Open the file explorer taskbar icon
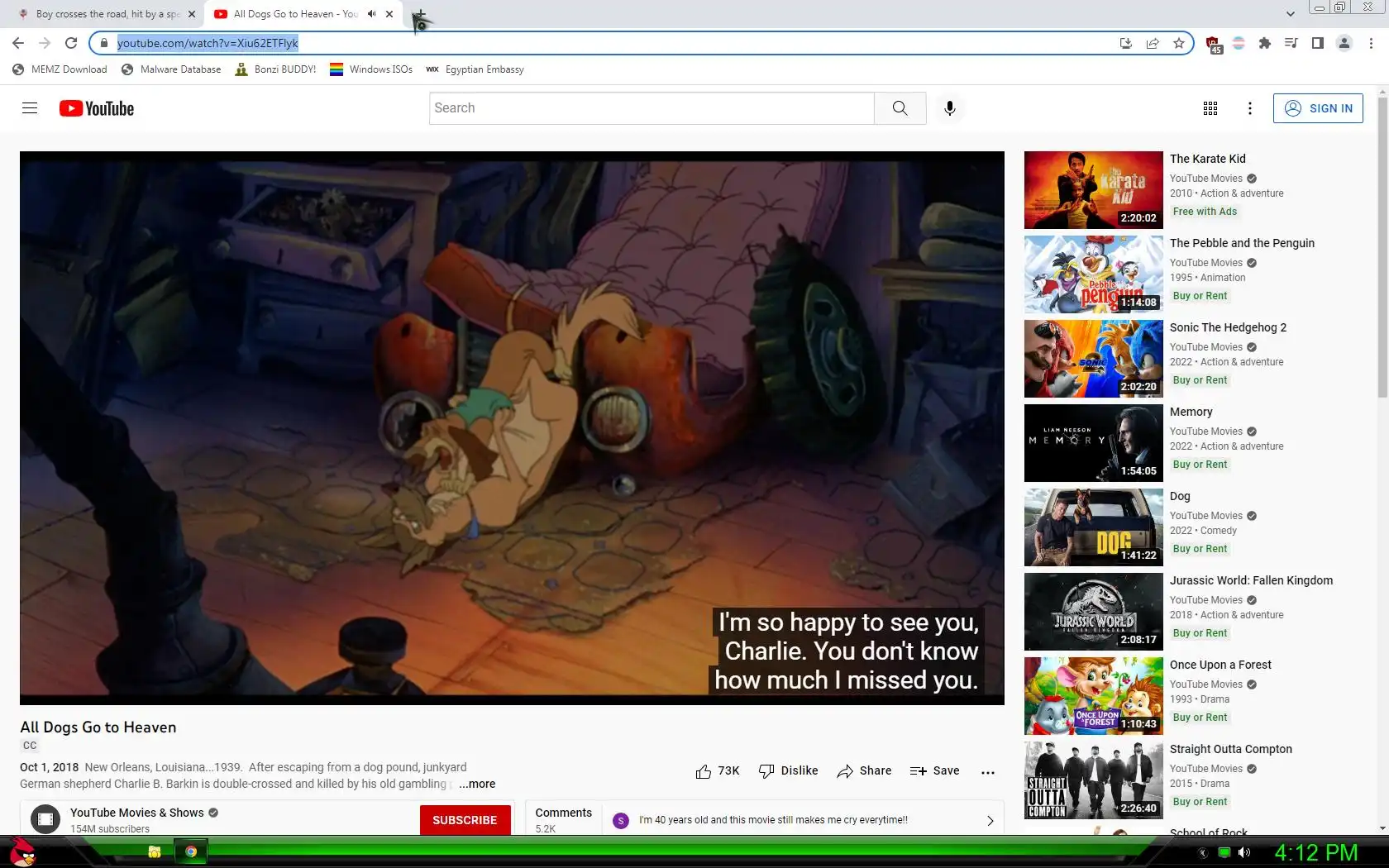The height and width of the screenshot is (868, 1389). click(155, 851)
